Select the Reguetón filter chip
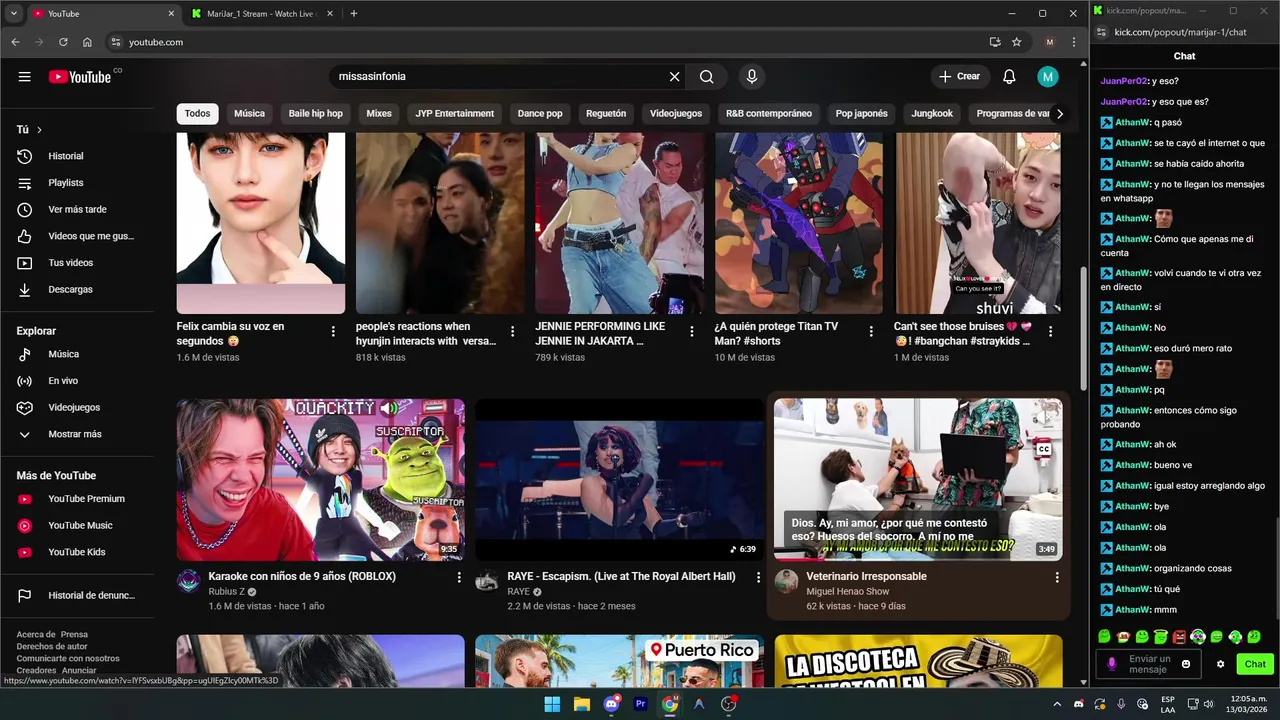 pos(606,114)
